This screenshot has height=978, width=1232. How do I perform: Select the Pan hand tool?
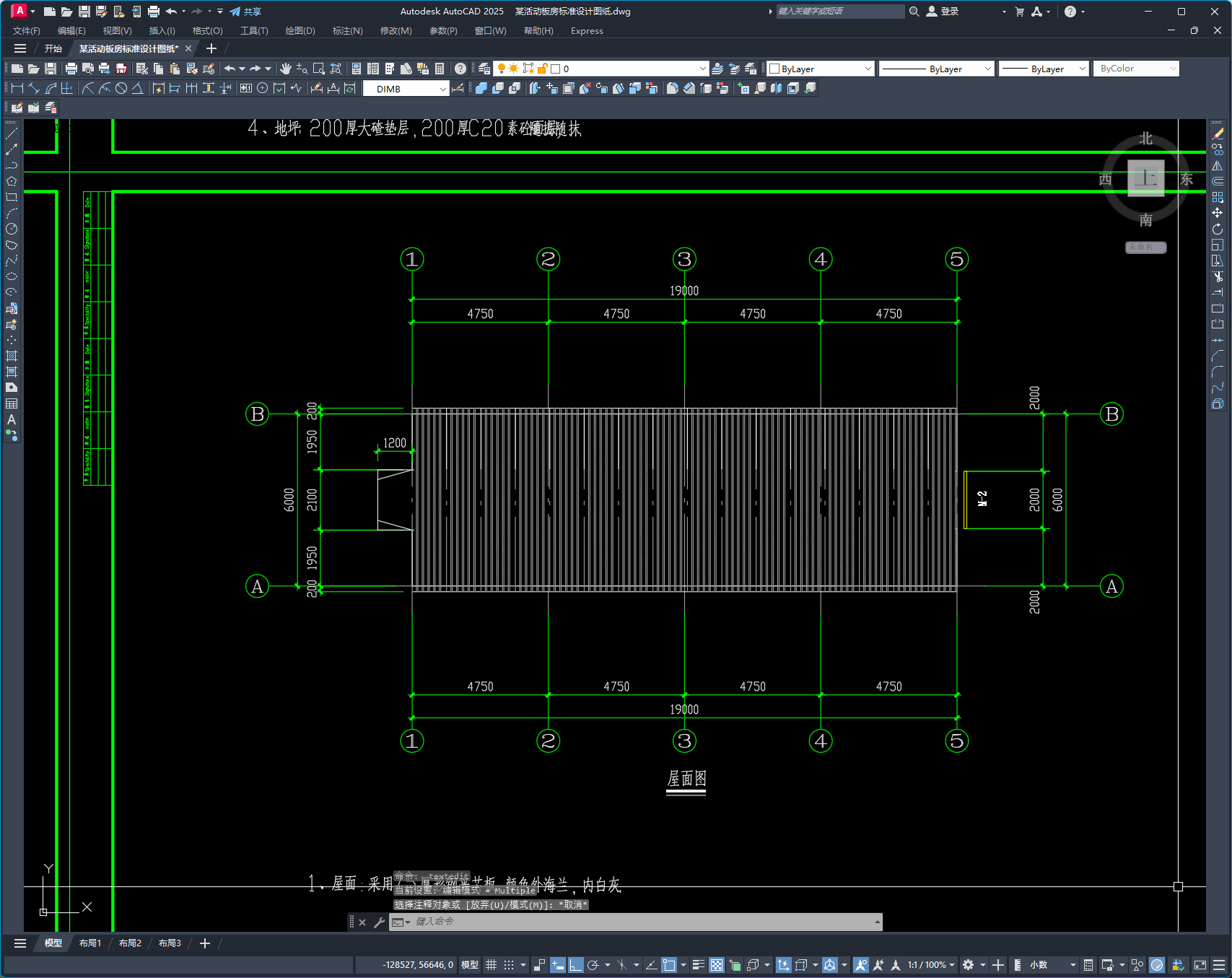click(x=286, y=69)
